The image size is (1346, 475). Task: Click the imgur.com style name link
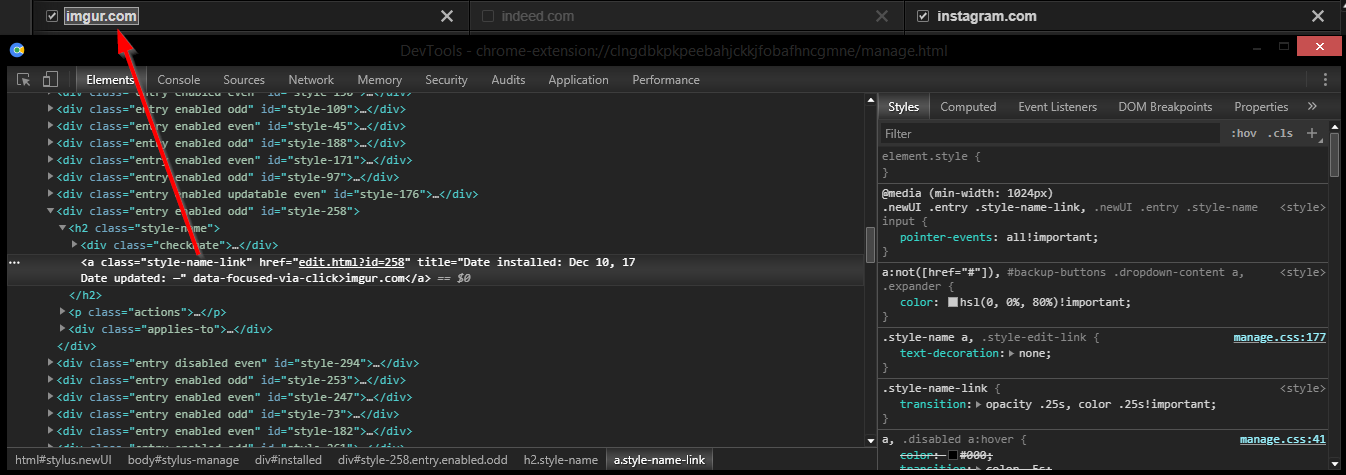tap(101, 16)
